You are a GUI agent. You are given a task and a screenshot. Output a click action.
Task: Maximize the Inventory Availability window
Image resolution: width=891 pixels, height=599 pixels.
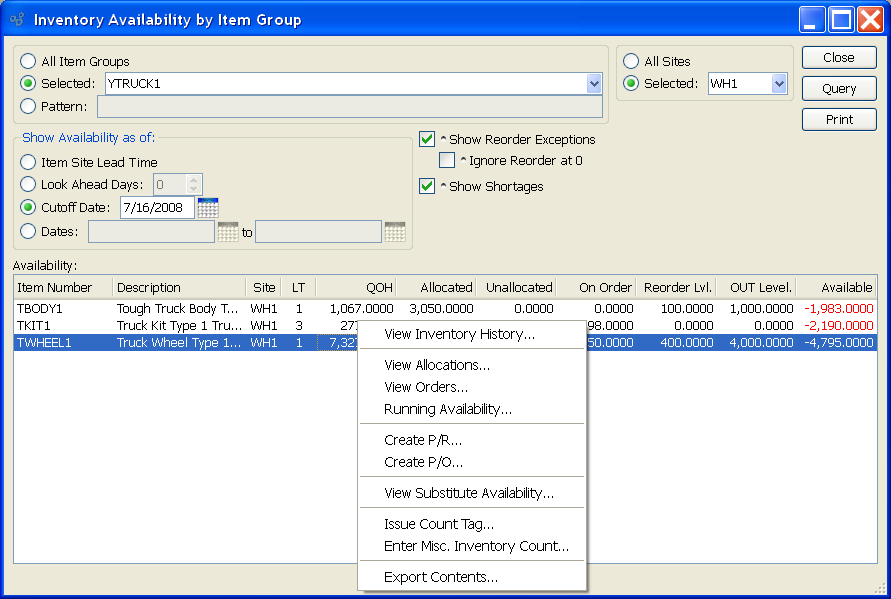click(842, 19)
